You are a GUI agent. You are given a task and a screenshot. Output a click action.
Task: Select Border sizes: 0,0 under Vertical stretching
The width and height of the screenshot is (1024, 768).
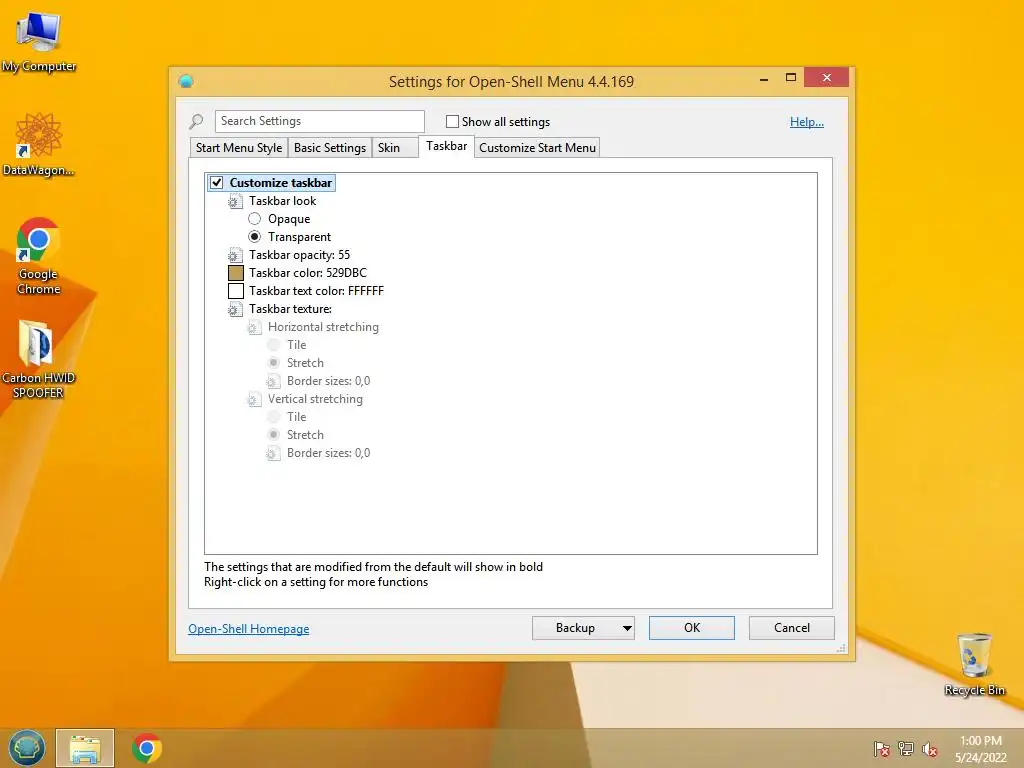(x=328, y=453)
